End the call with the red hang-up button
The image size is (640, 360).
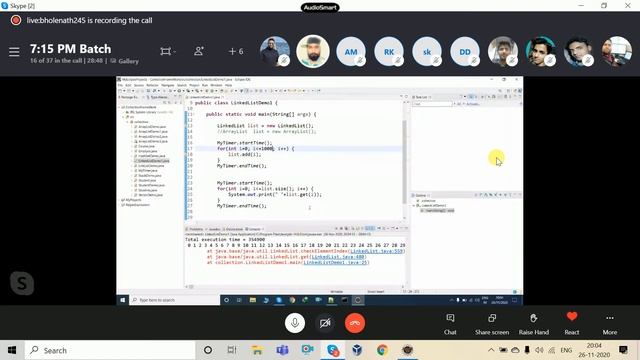pos(355,323)
